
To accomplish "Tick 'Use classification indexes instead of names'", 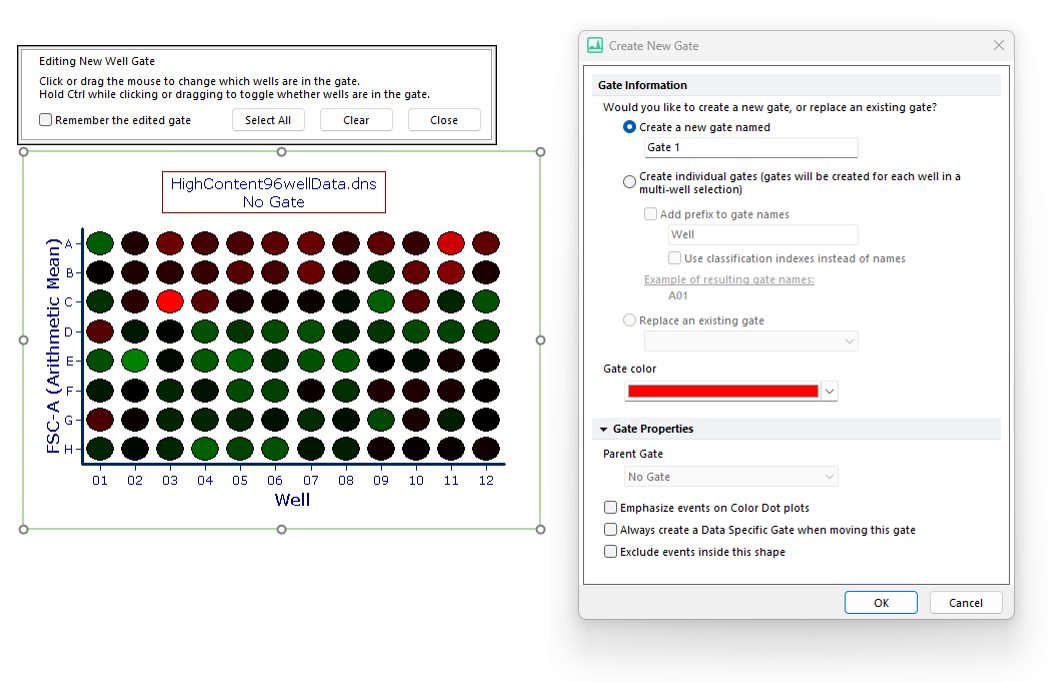I will [x=674, y=258].
